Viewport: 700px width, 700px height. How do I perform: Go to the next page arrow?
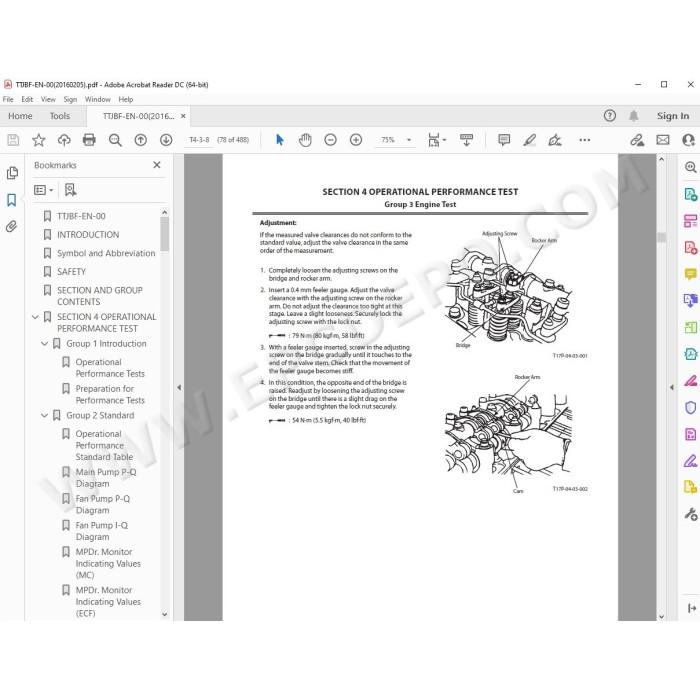[x=166, y=140]
